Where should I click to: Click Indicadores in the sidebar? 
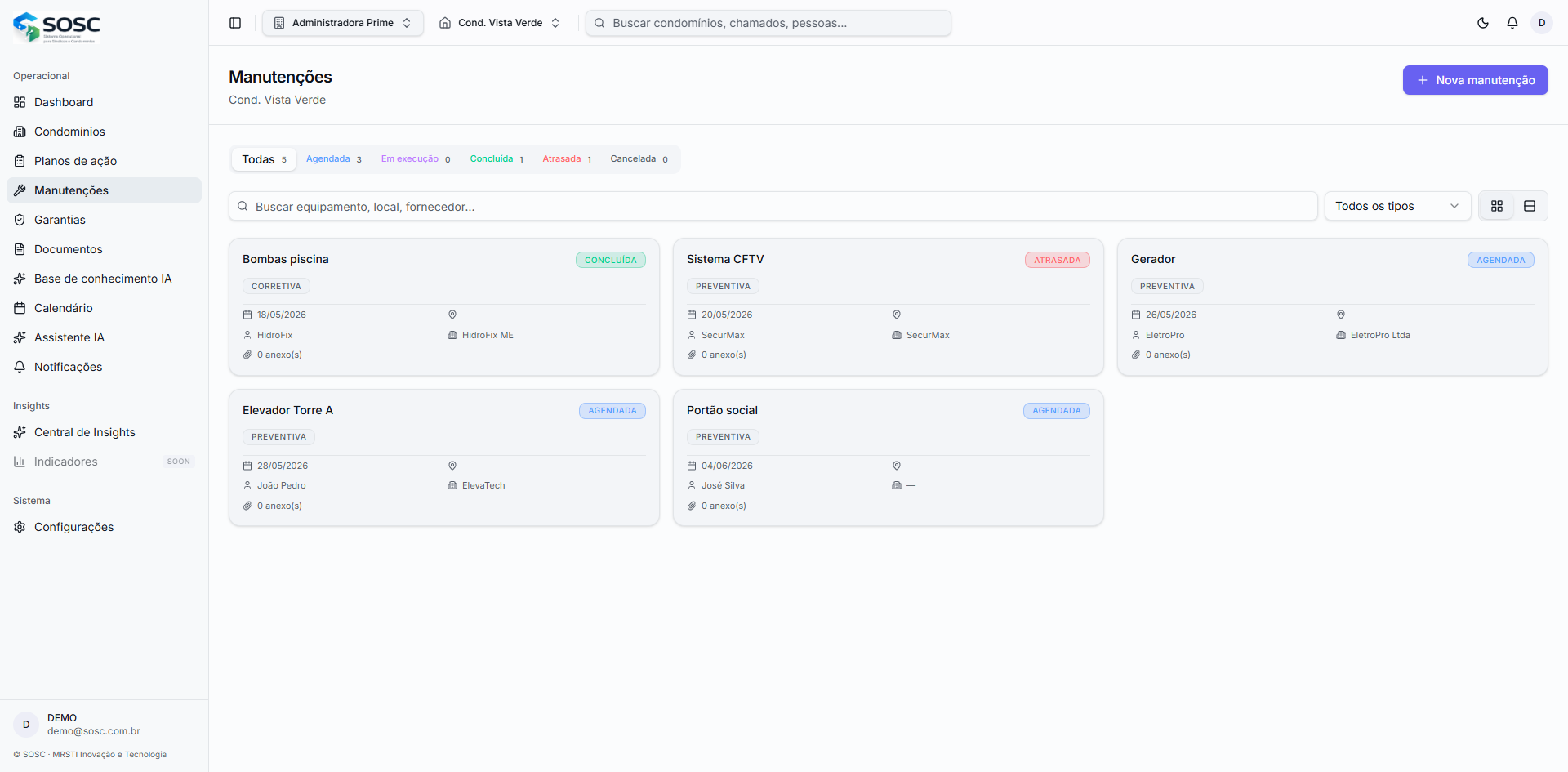coord(104,462)
